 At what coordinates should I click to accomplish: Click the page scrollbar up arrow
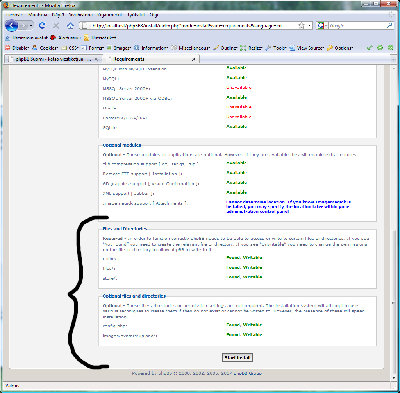pos(394,68)
